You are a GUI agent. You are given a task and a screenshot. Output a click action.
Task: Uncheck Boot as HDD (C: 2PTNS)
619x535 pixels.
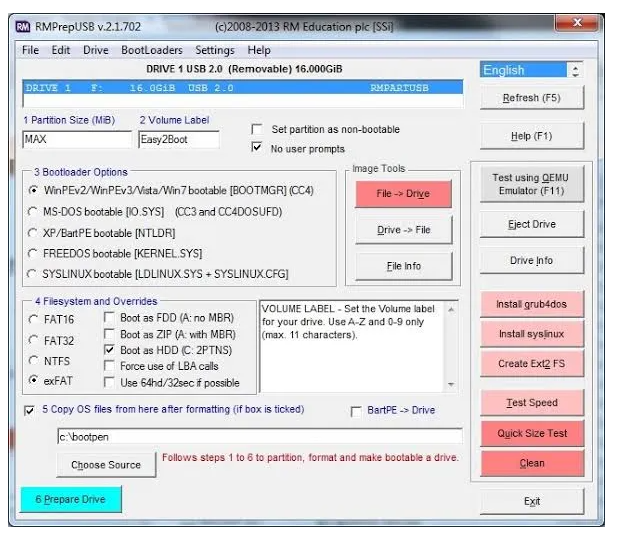pos(111,350)
